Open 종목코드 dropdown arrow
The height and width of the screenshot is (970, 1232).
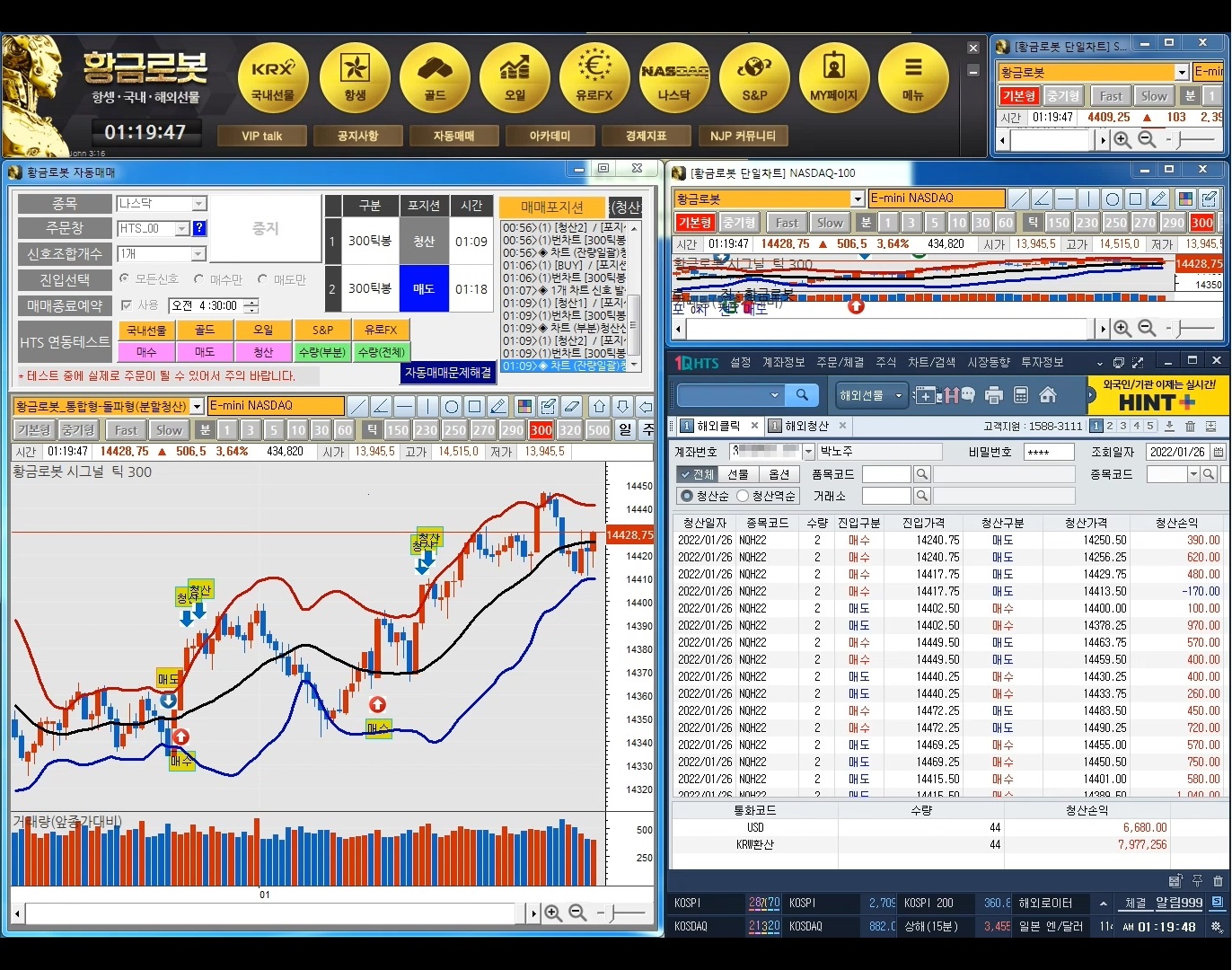tap(1193, 474)
